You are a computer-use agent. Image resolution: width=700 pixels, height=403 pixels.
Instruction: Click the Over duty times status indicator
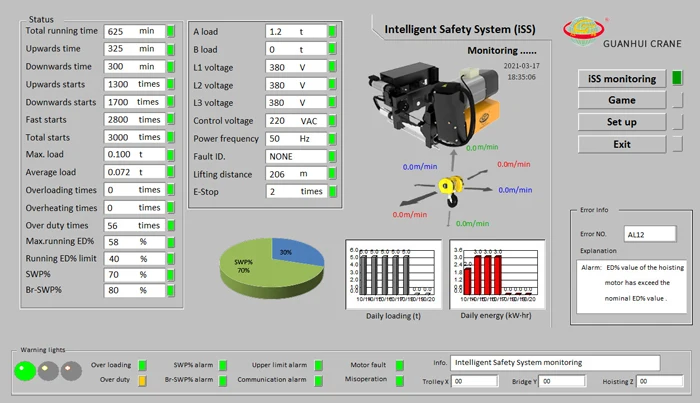click(x=171, y=225)
